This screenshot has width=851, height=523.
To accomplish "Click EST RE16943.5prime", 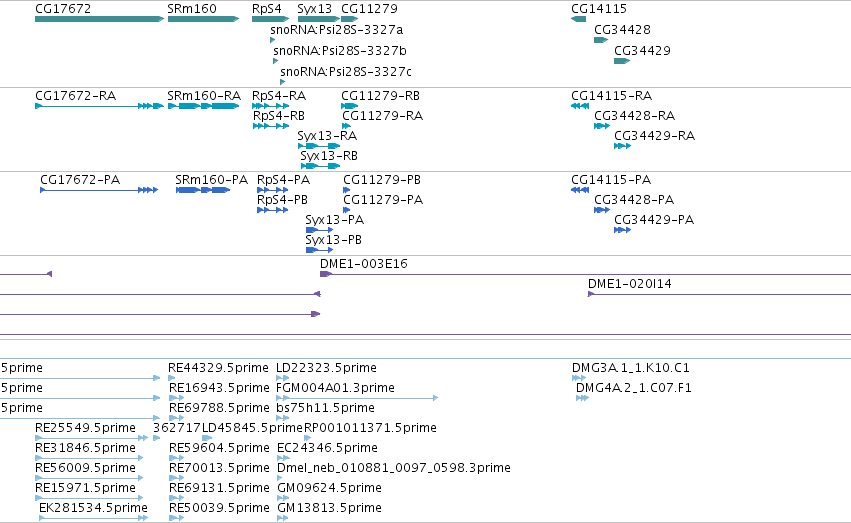I will 219,388.
